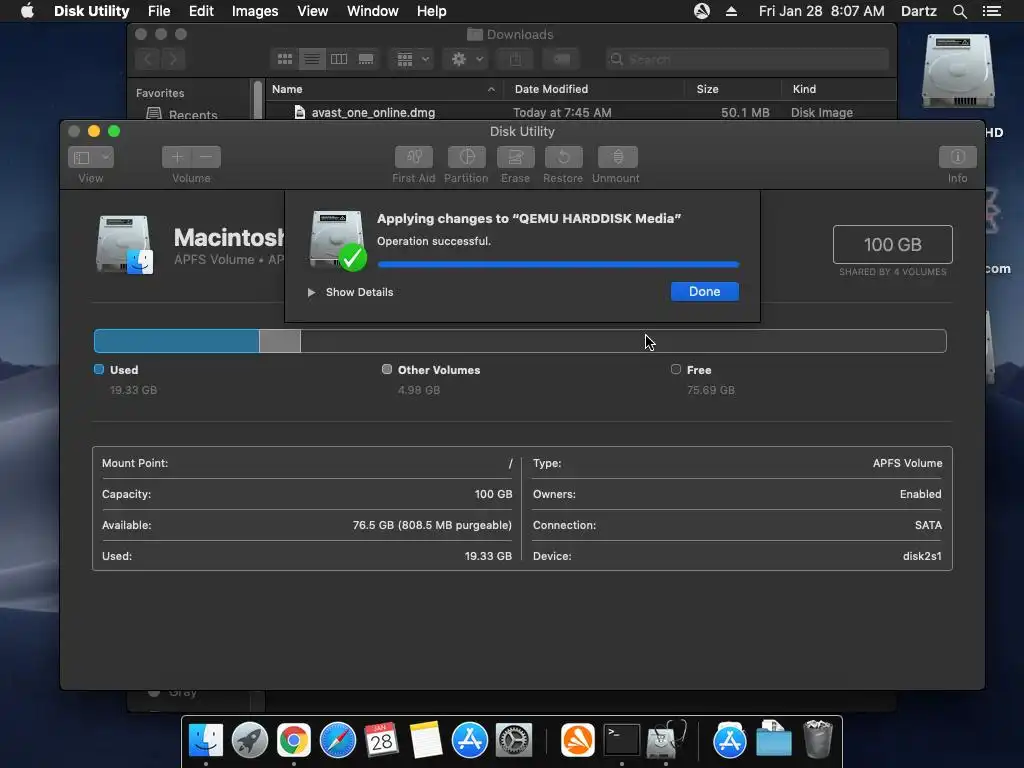Click the Partition toolbar icon
1024x768 pixels.
(466, 157)
